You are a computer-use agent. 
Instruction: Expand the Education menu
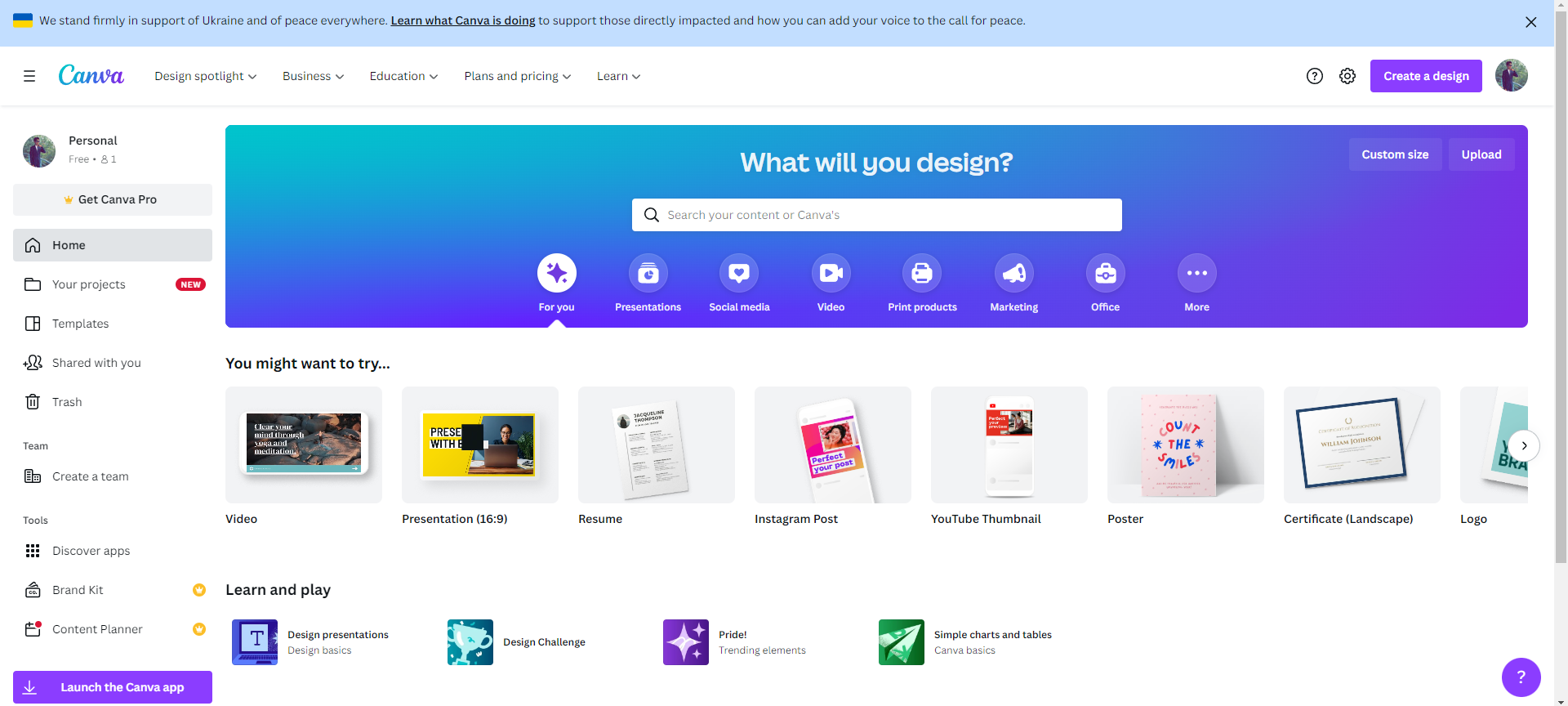[x=404, y=76]
